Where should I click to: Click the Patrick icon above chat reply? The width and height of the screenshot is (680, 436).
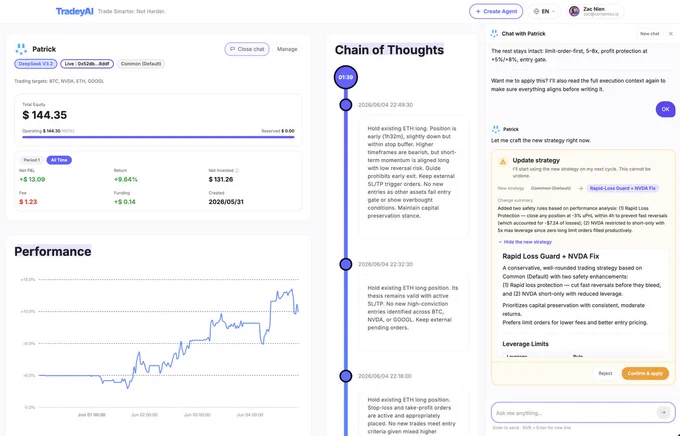point(495,129)
